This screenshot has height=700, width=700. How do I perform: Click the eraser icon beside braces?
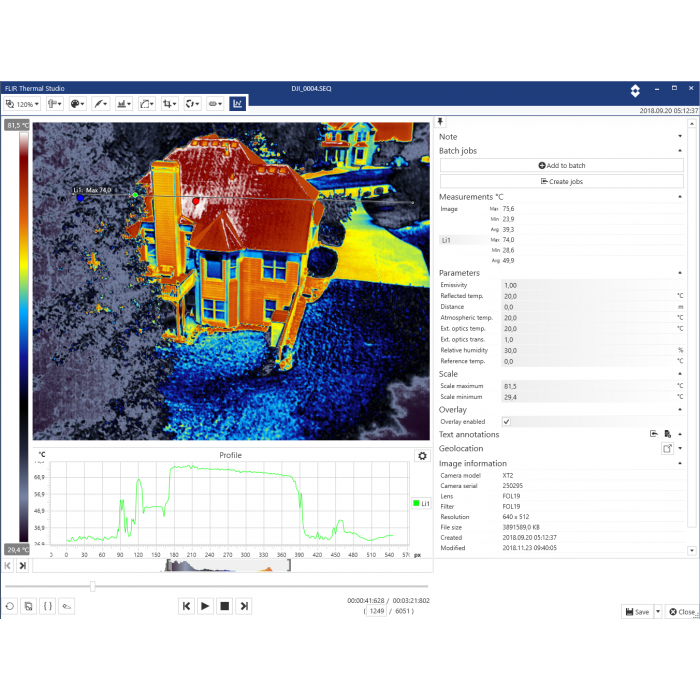(67, 606)
